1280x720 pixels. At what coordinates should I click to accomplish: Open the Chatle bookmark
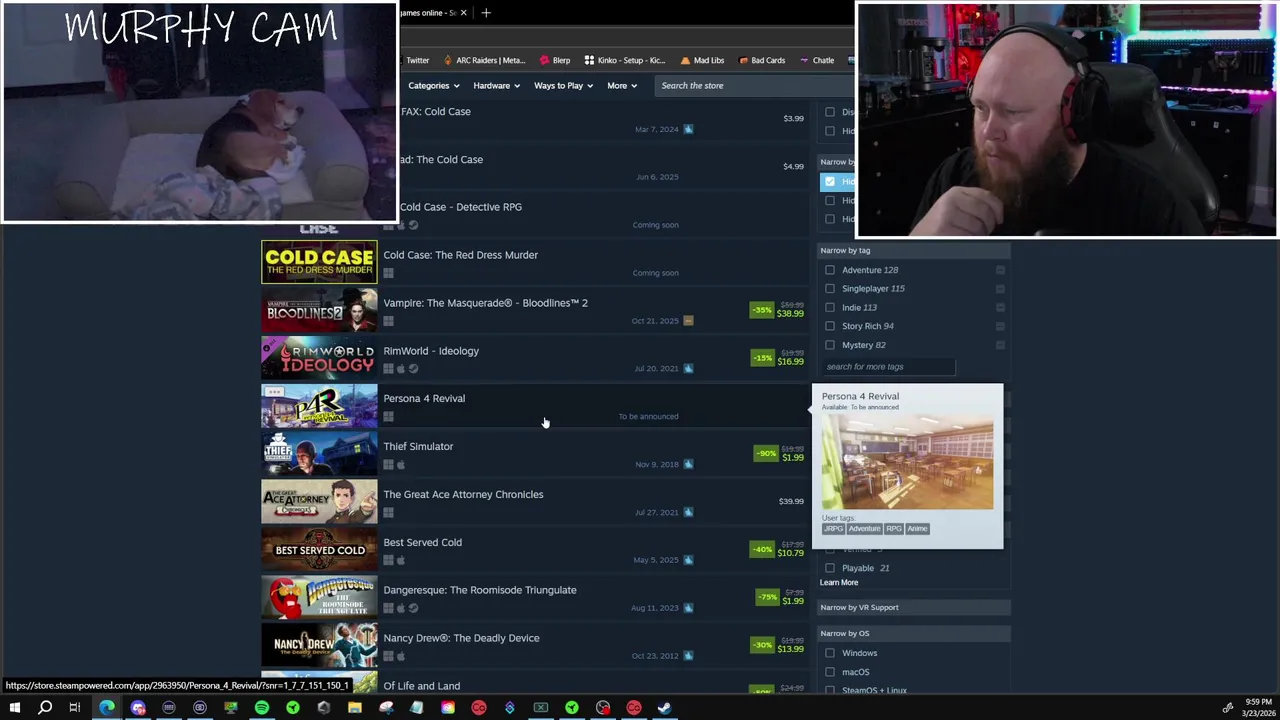tap(817, 60)
